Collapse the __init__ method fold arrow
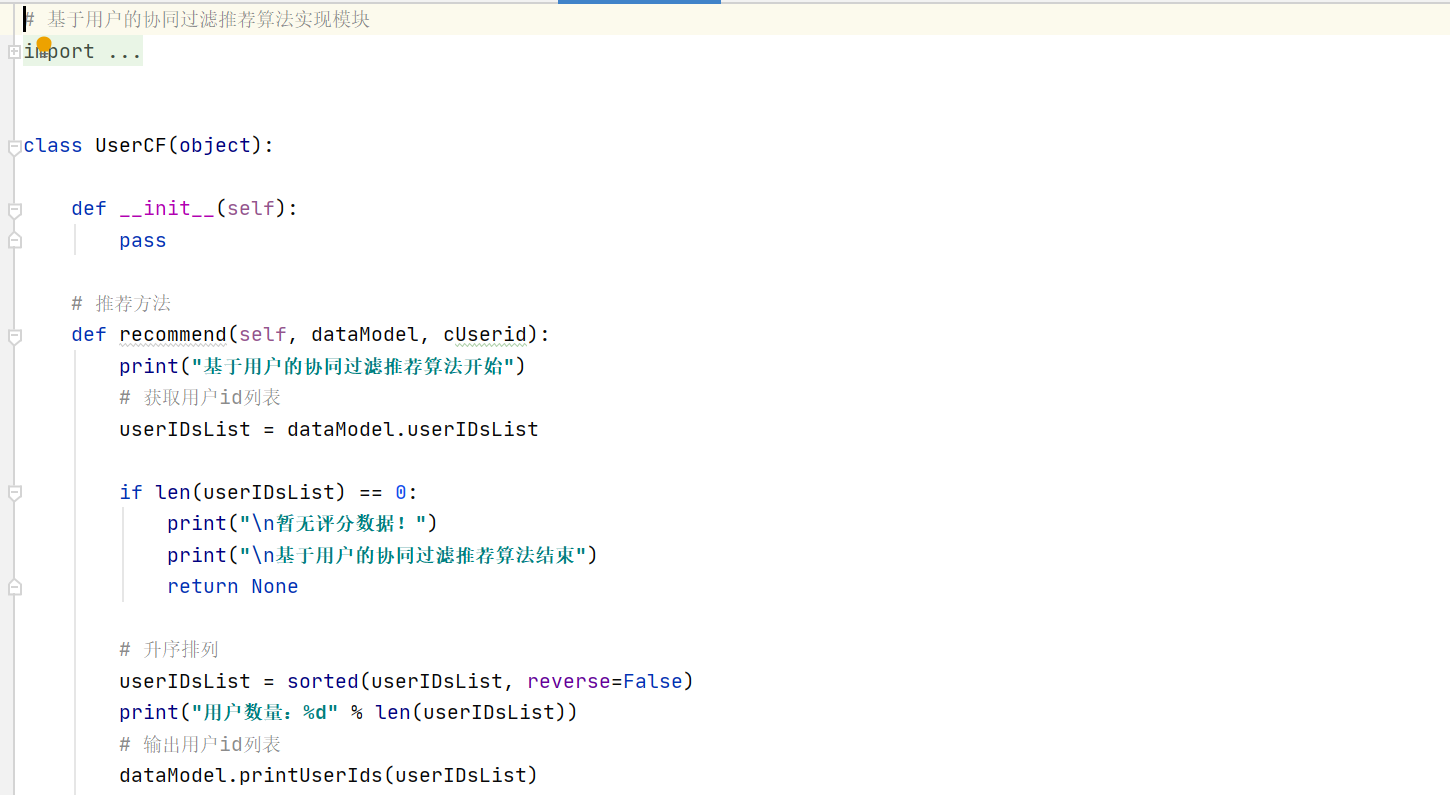The height and width of the screenshot is (795, 1450). (14, 208)
